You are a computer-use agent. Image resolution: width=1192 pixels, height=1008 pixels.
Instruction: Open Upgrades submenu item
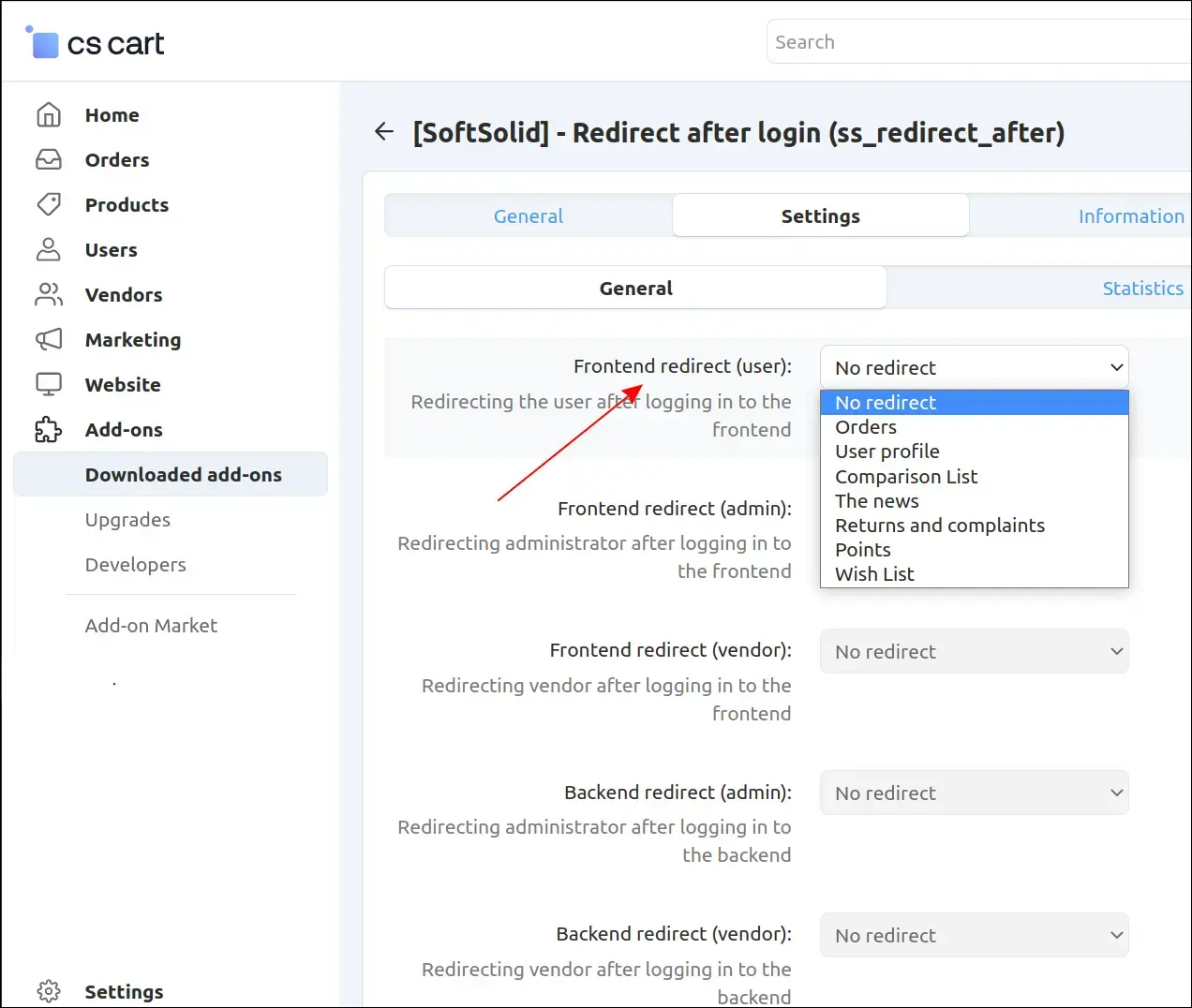[x=127, y=519]
